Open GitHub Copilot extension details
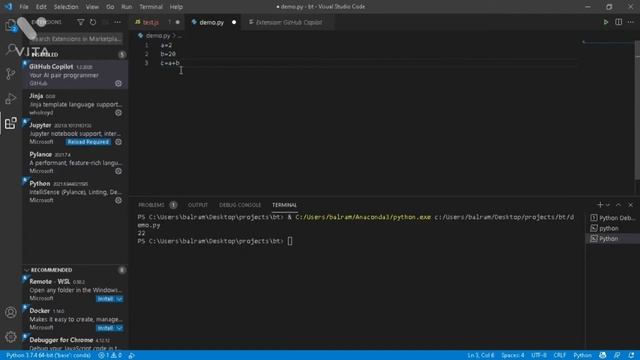Image resolution: width=640 pixels, height=360 pixels. [75, 75]
